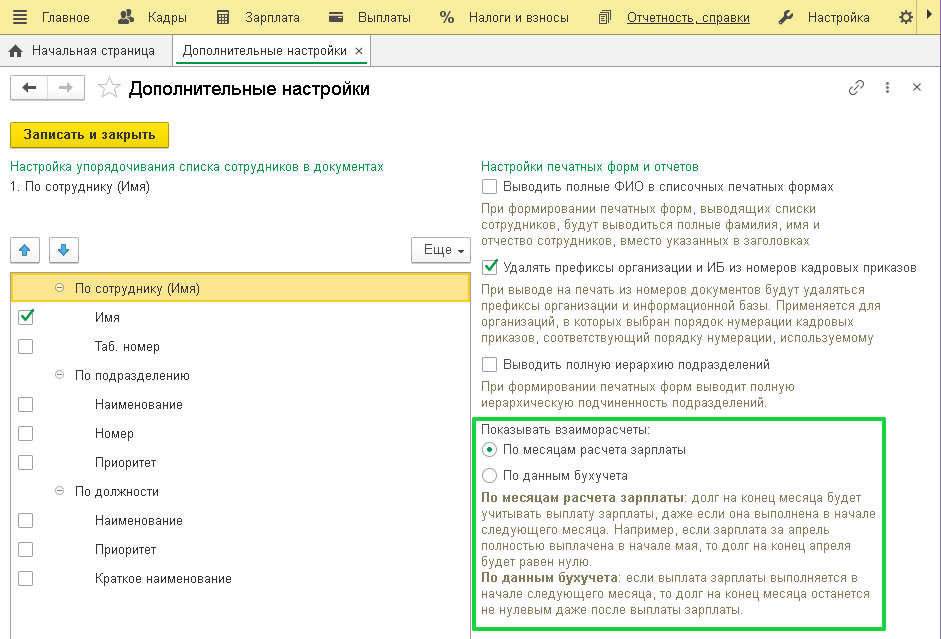The image size is (941, 639).
Task: Close the form with the top-right X
Action: (x=916, y=88)
